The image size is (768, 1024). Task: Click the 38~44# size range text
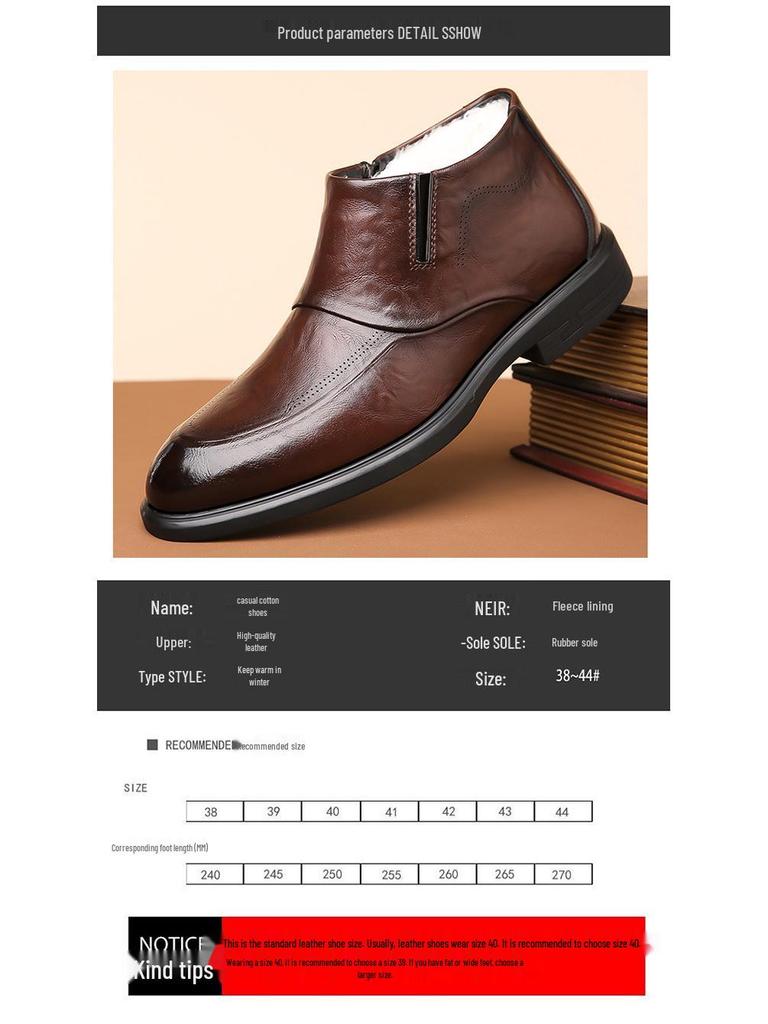[x=578, y=675]
